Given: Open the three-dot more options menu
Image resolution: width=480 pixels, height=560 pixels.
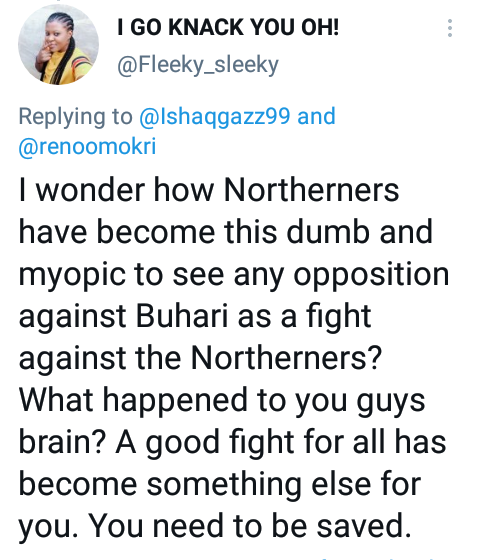Looking at the screenshot, I should point(450,28).
